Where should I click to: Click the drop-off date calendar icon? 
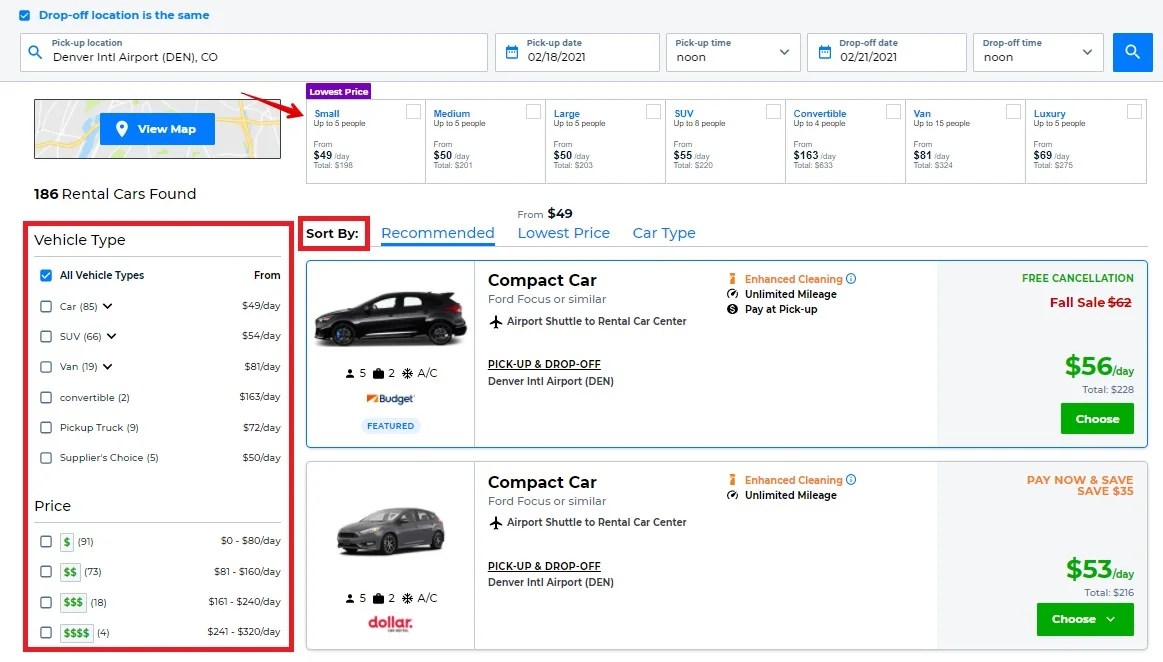[x=824, y=52]
